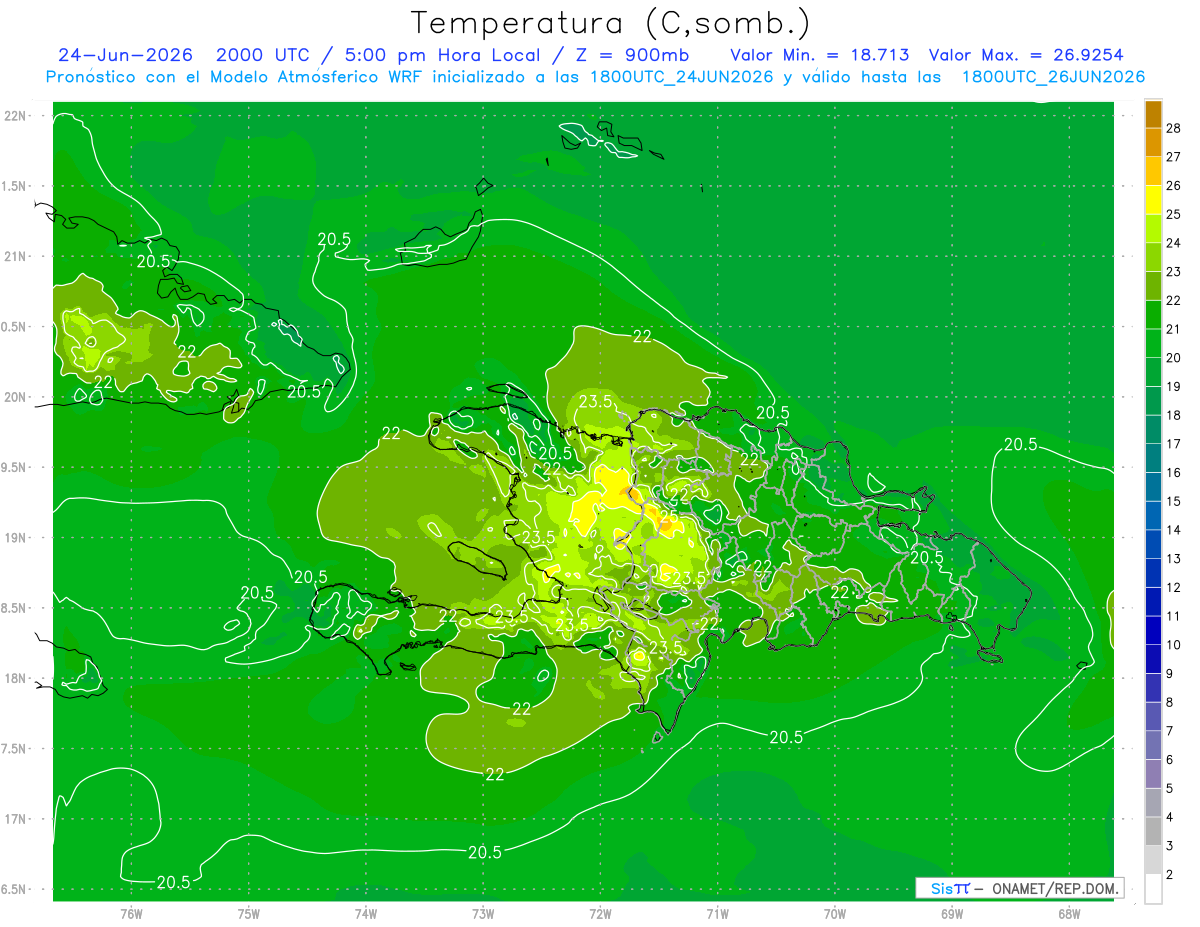Click the clipped '1.5N' latitude label
Screen dimensions: 1200x927
click(x=15, y=186)
